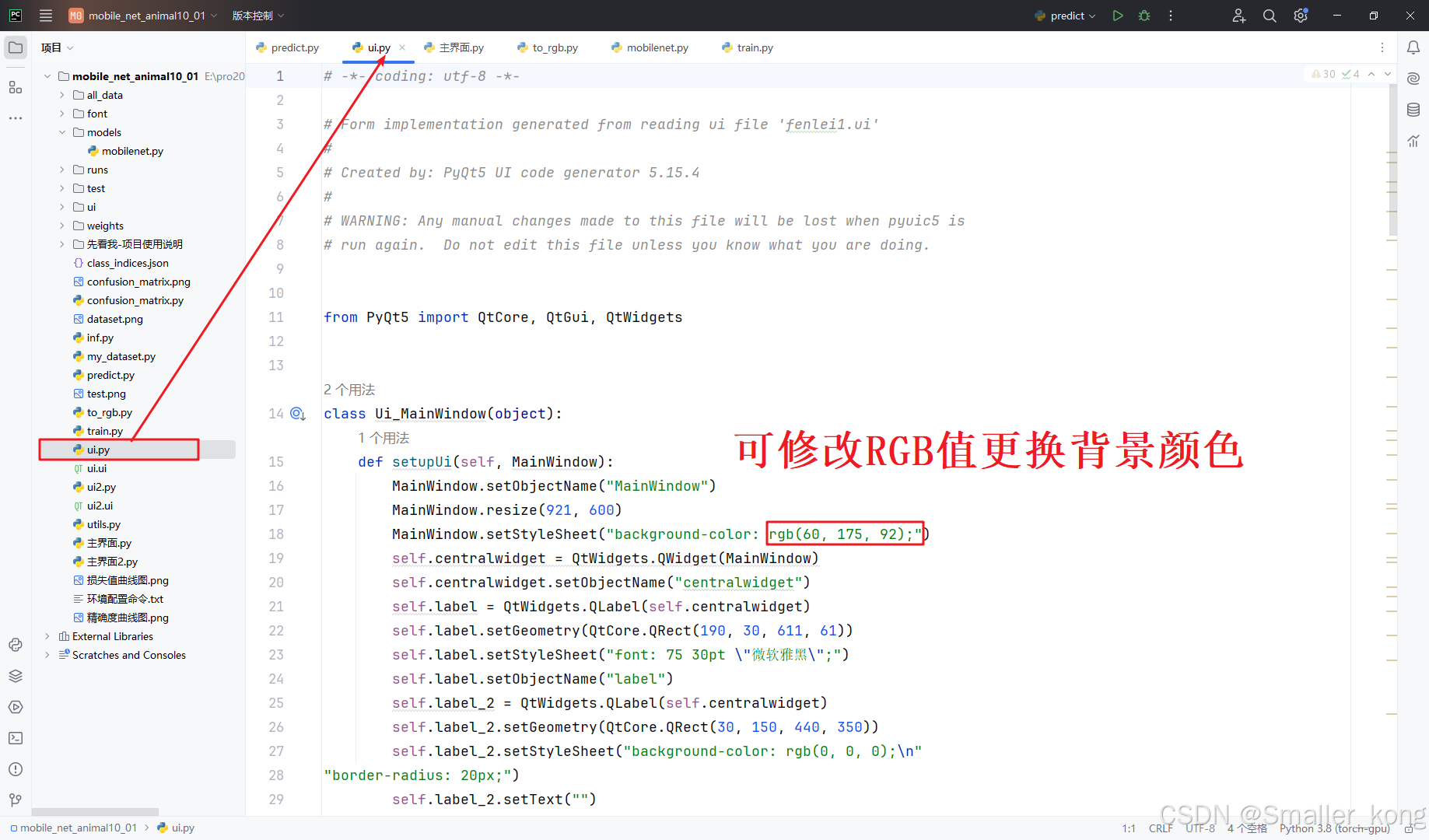
Task: Switch to the to_rgb.py tab
Action: point(548,47)
